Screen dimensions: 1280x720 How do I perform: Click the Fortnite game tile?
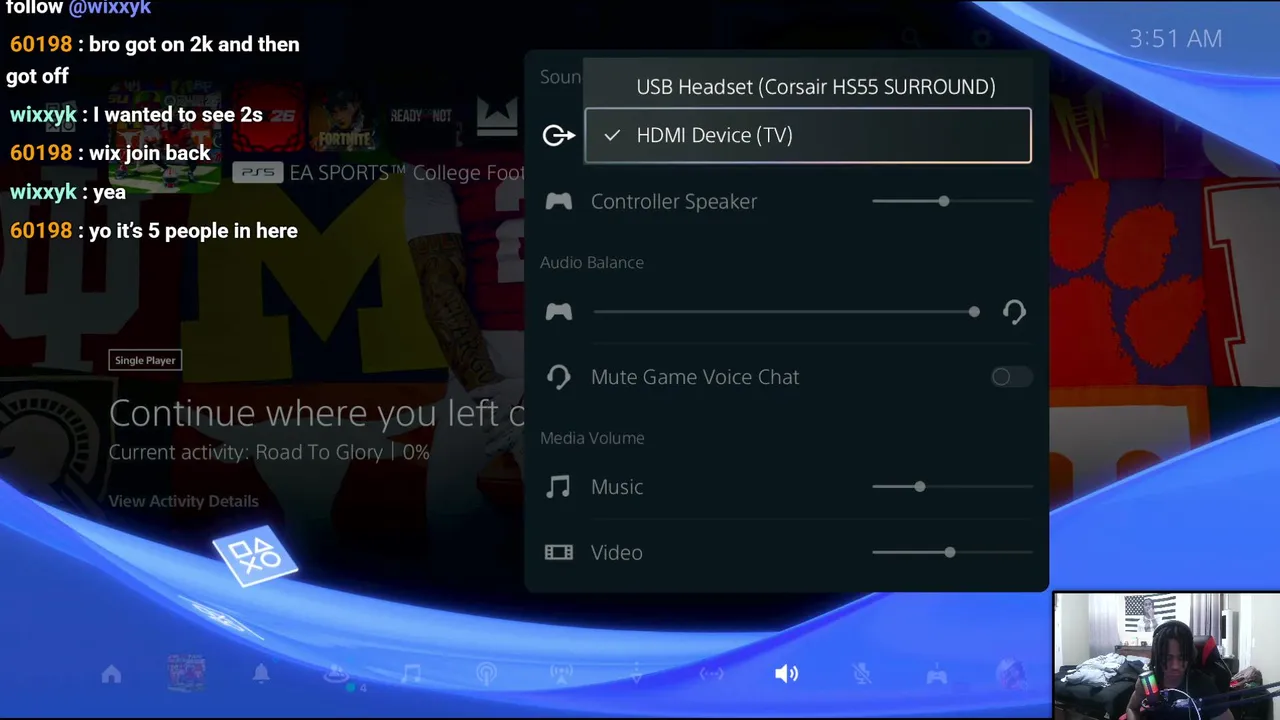tap(344, 119)
